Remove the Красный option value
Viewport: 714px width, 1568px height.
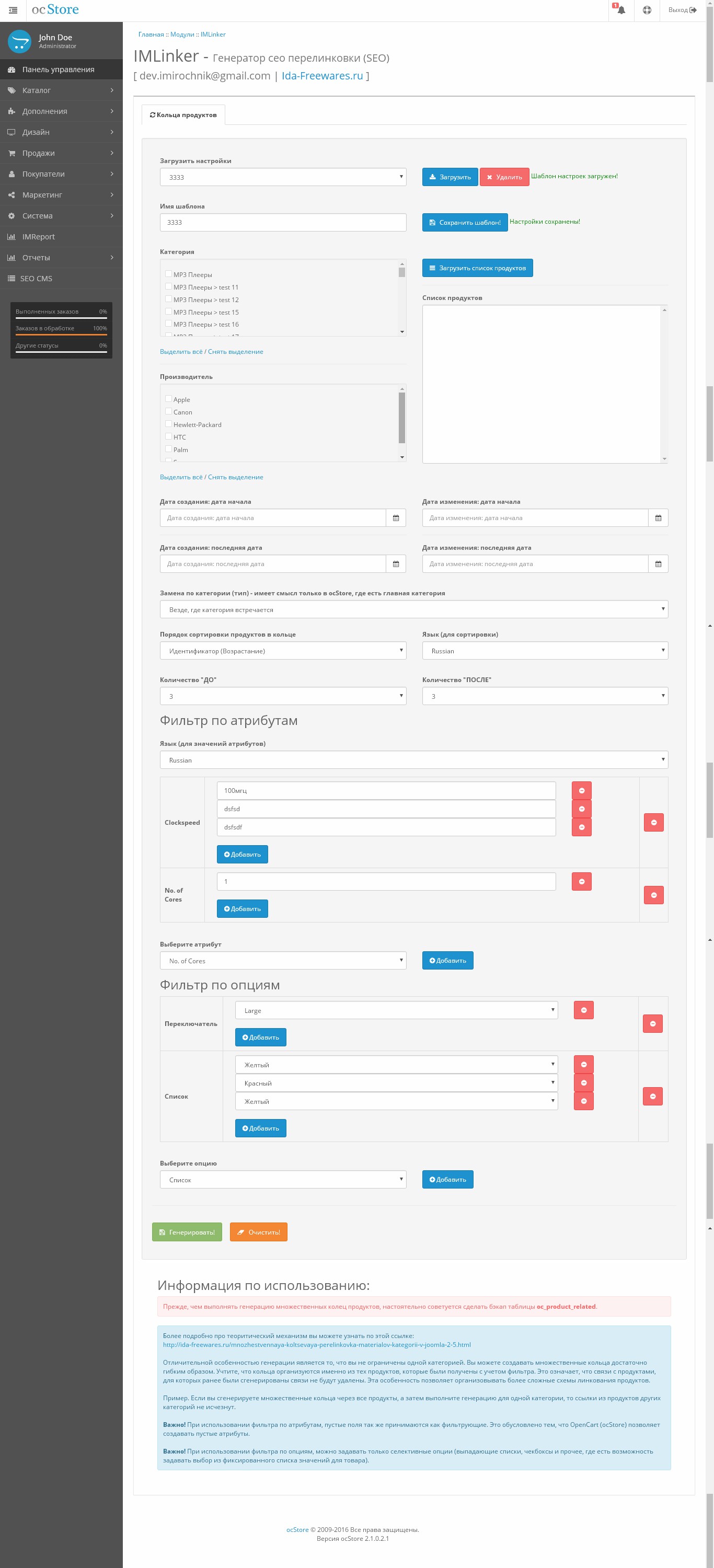pyautogui.click(x=583, y=1082)
